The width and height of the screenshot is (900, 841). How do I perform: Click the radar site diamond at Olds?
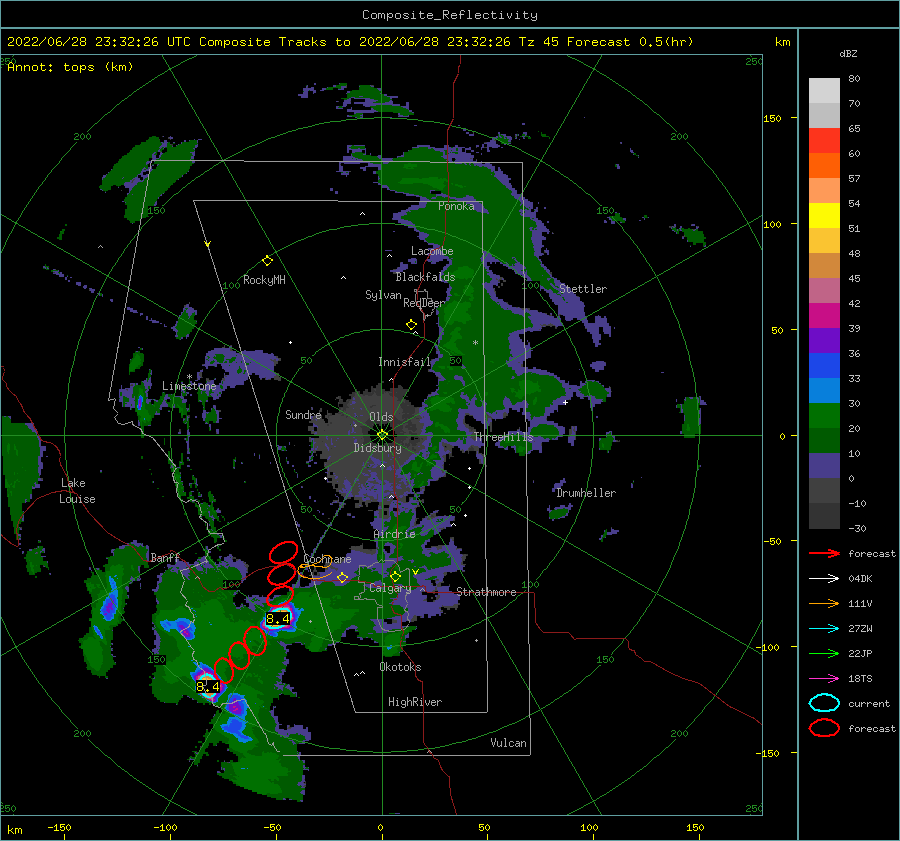pos(382,435)
